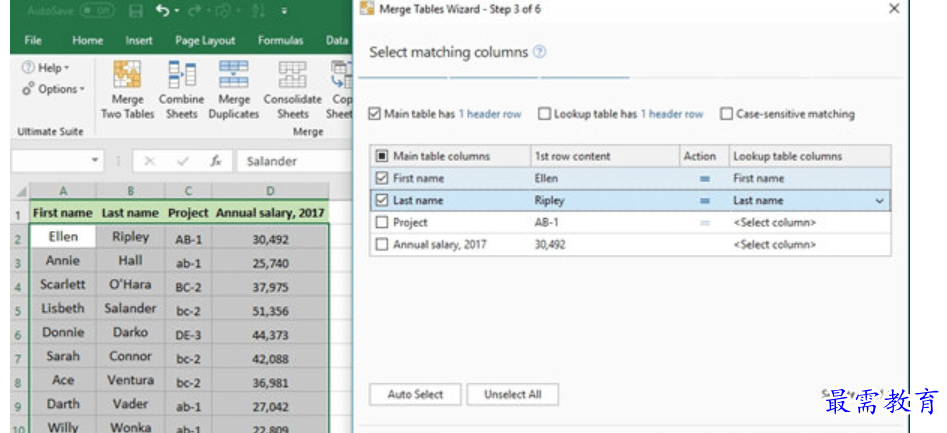Open the First name lookup column dropdown
This screenshot has height=433, width=947.
click(x=809, y=179)
